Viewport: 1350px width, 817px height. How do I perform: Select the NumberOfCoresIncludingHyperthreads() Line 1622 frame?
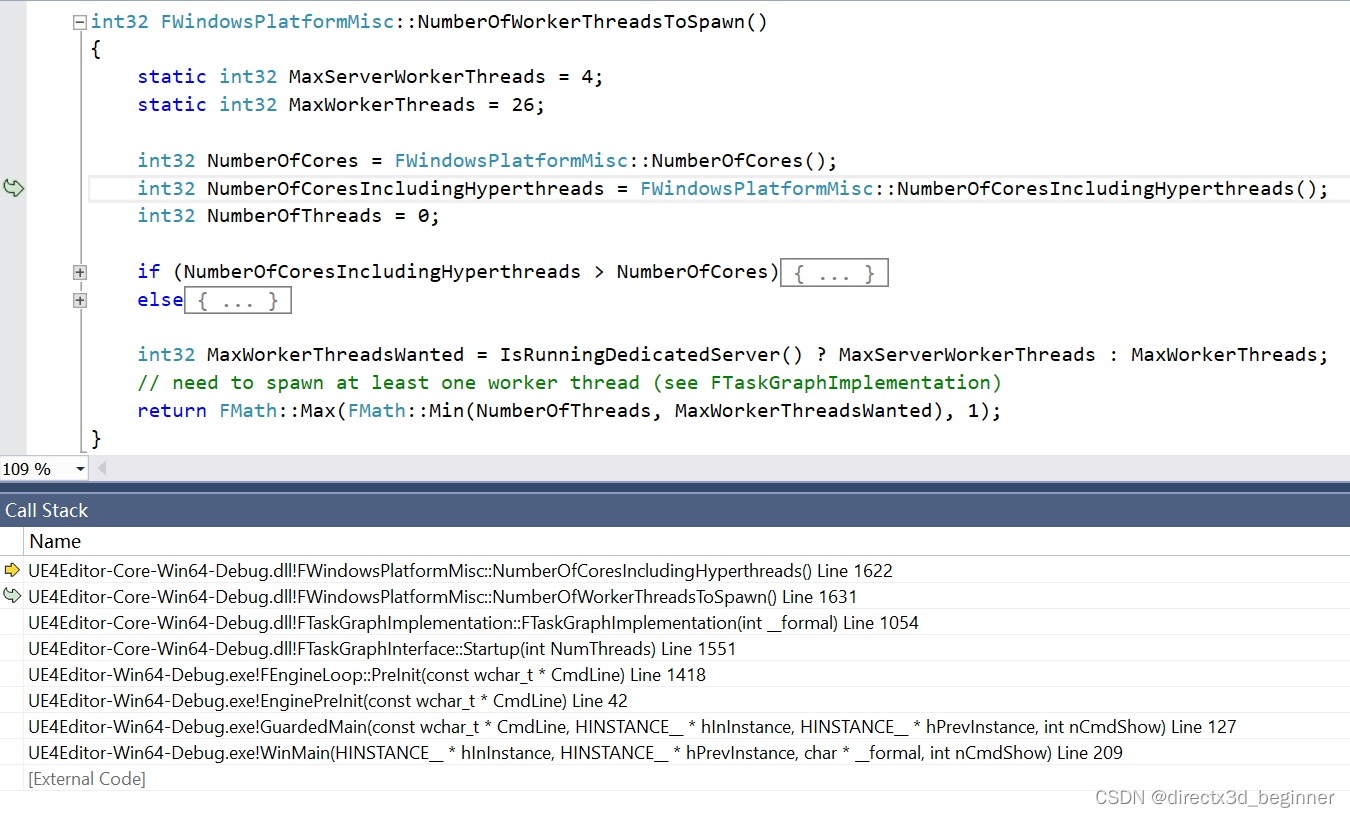460,571
